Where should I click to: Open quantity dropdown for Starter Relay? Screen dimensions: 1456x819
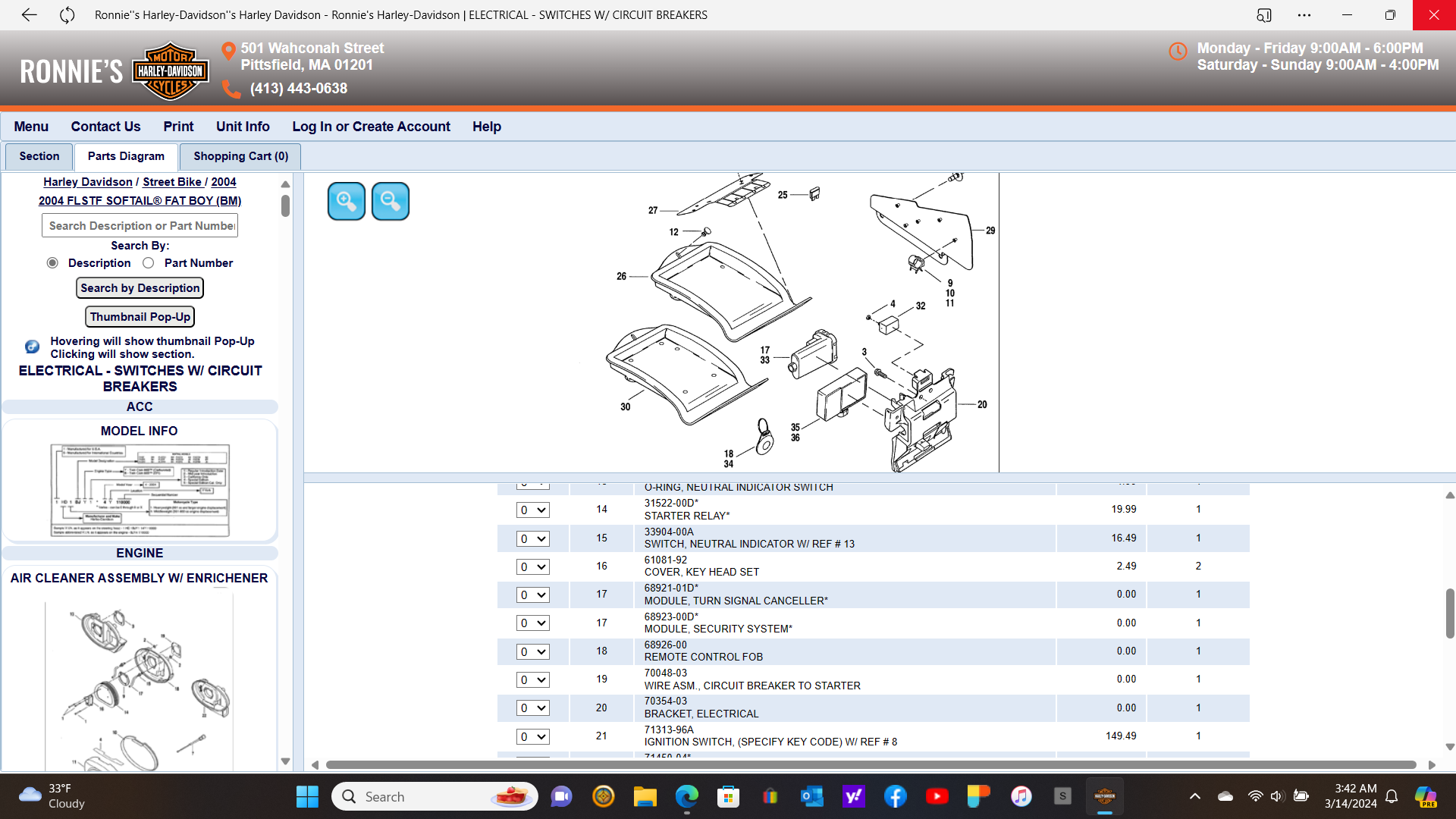533,510
